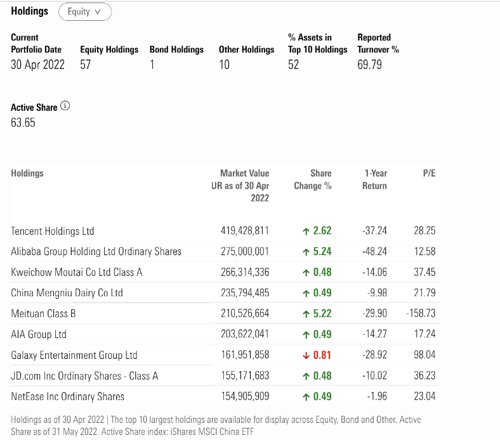Viewport: 500px width, 440px height.
Task: Select JD.com market value 155,171,683
Action: (x=245, y=376)
